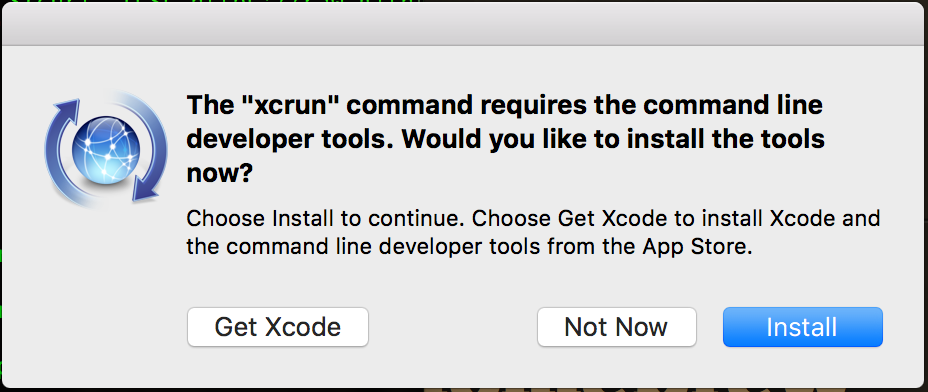Dismiss the dialog with Not Now

click(616, 327)
